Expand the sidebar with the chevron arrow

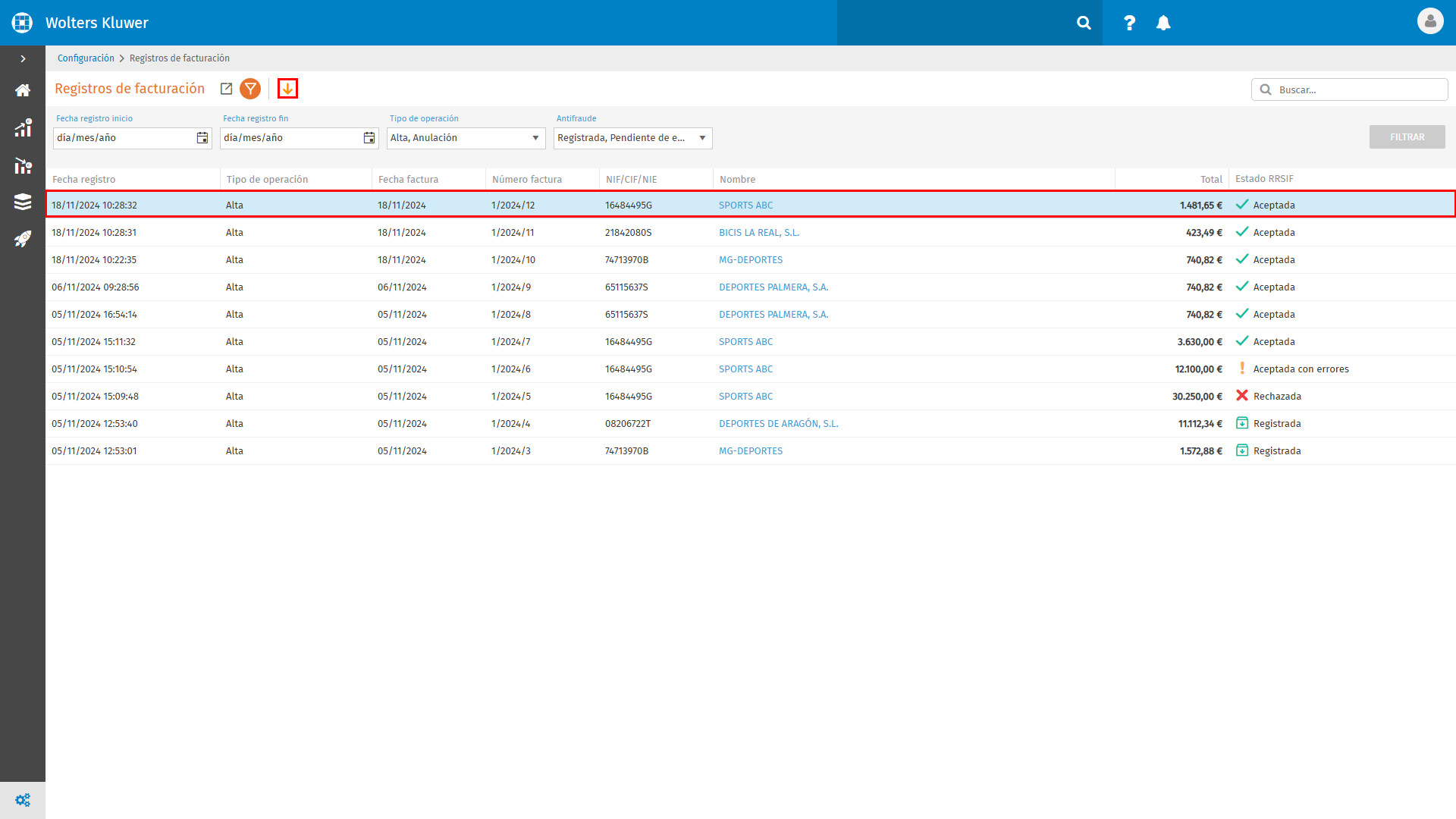23,58
